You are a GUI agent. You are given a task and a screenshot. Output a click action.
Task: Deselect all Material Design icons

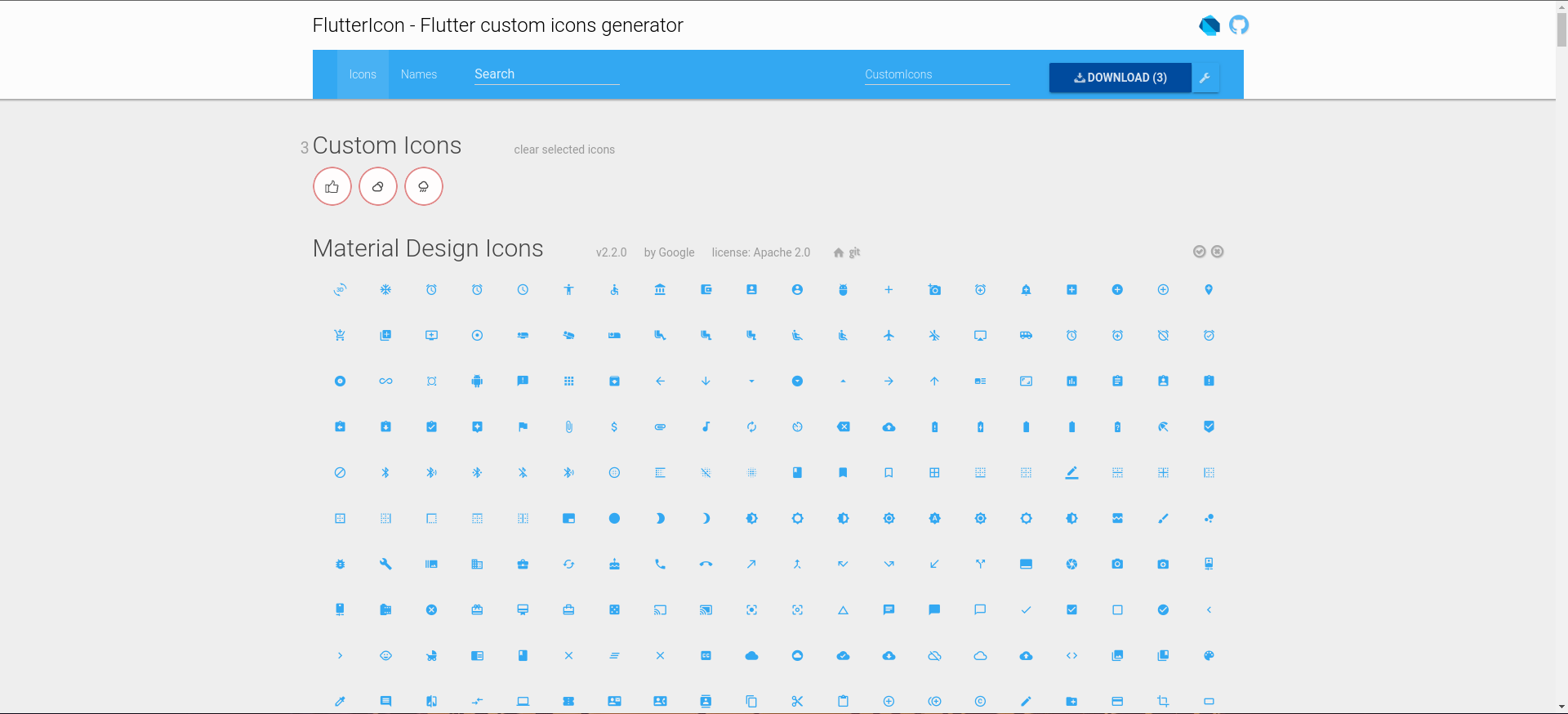point(1217,252)
